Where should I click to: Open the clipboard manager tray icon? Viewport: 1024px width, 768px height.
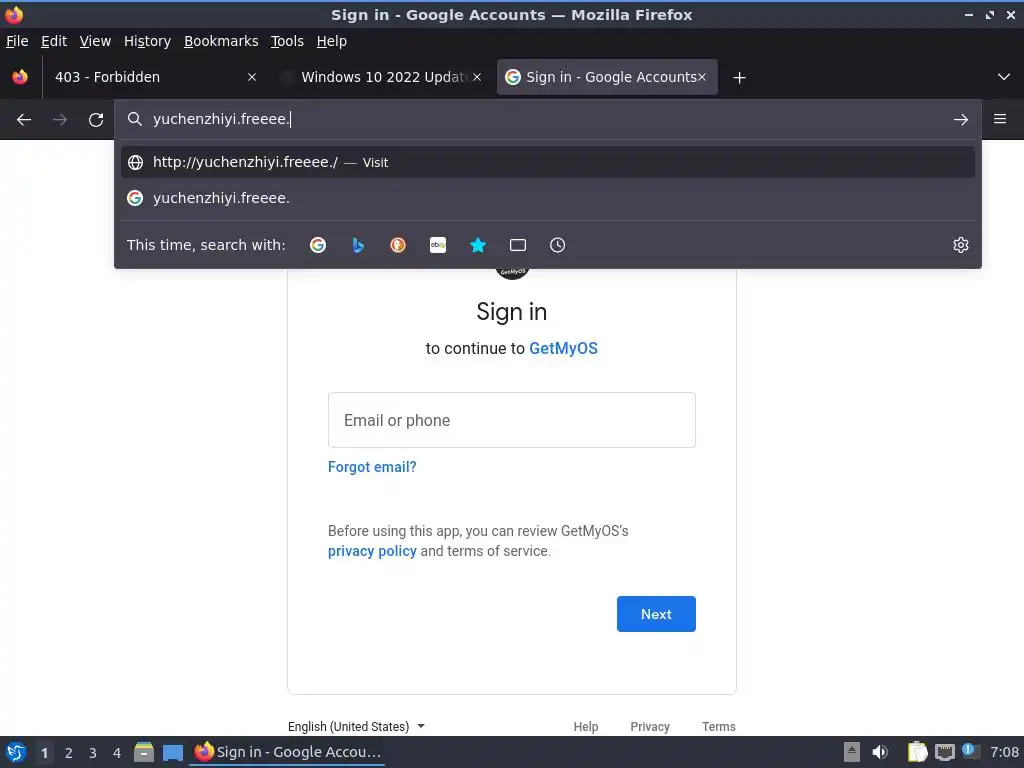[918, 752]
